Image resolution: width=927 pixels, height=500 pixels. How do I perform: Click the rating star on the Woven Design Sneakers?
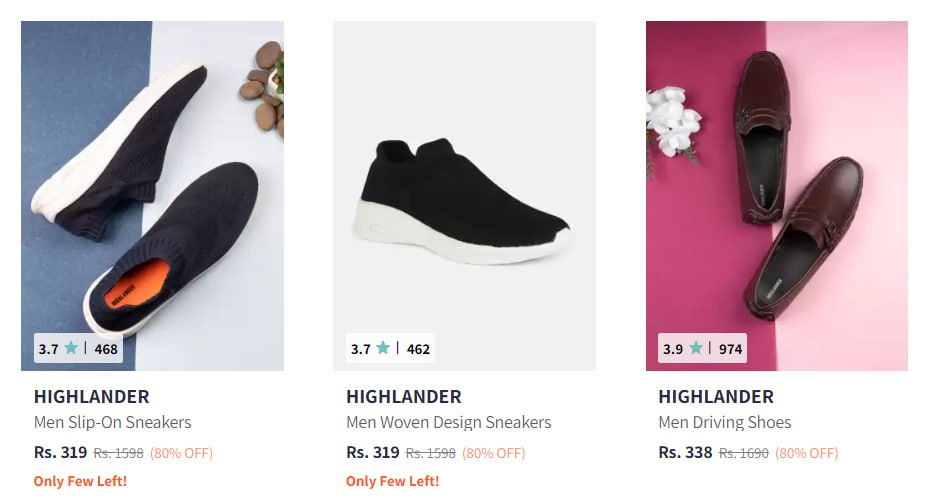[x=383, y=349]
